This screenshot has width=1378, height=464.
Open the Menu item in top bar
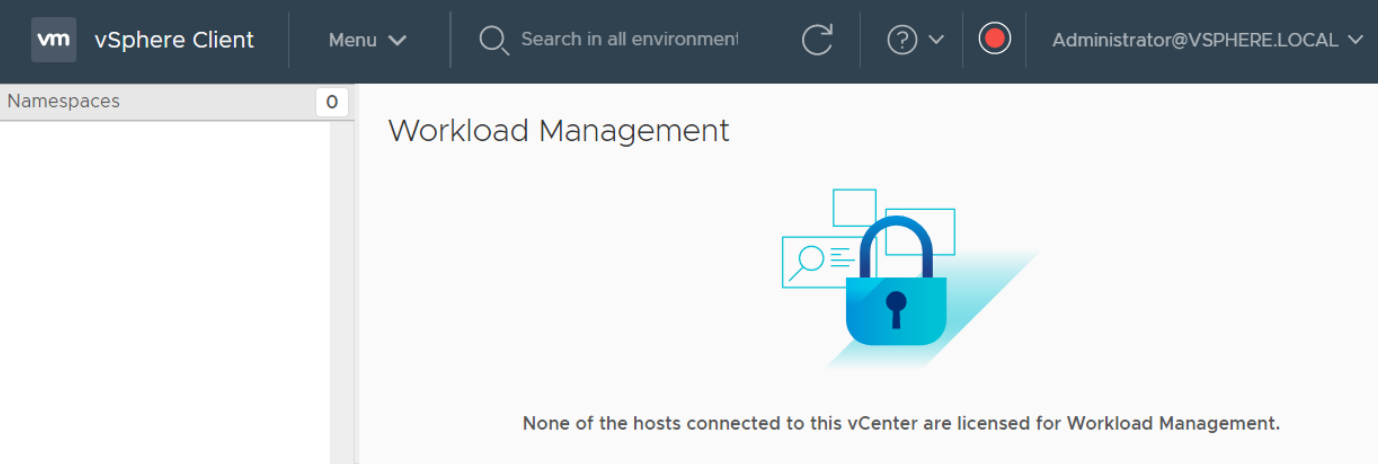coord(367,40)
